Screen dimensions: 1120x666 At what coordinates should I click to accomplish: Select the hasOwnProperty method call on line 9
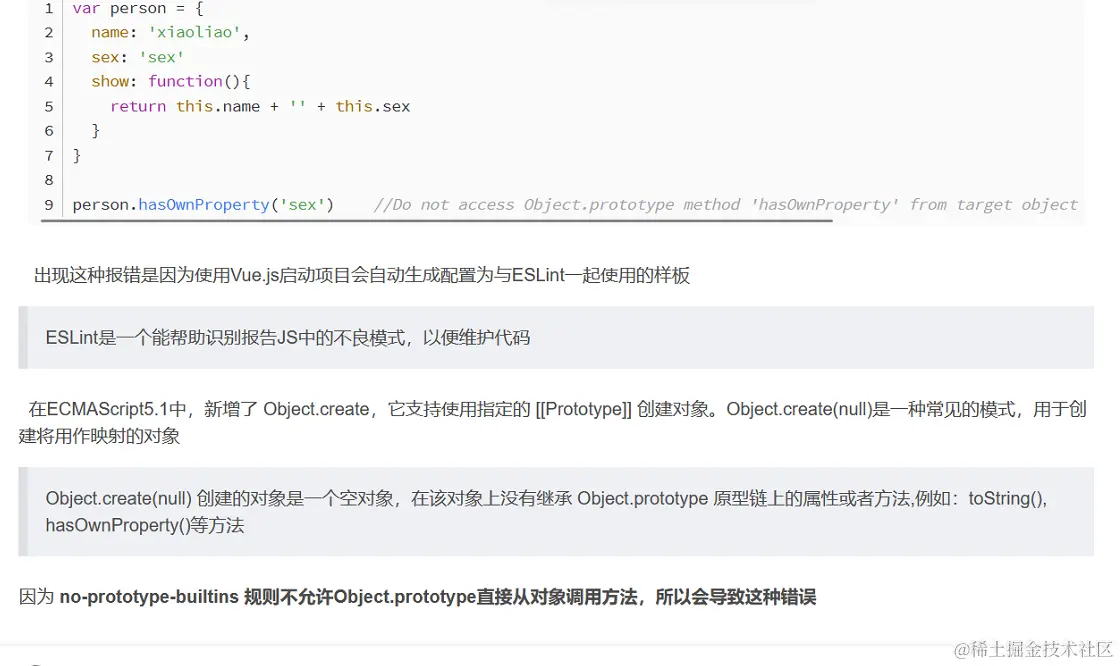click(204, 204)
